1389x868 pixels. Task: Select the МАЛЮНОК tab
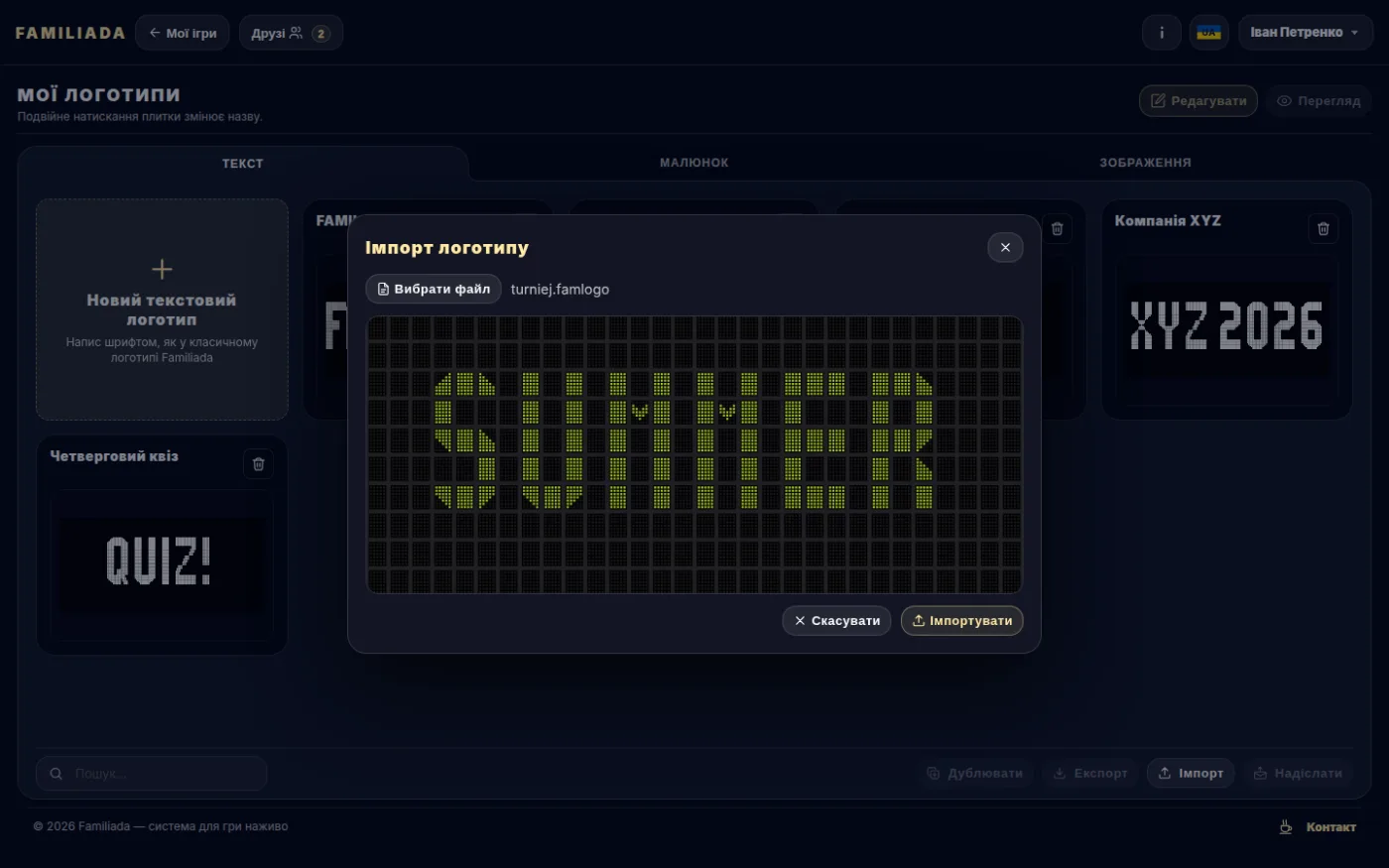point(694,163)
